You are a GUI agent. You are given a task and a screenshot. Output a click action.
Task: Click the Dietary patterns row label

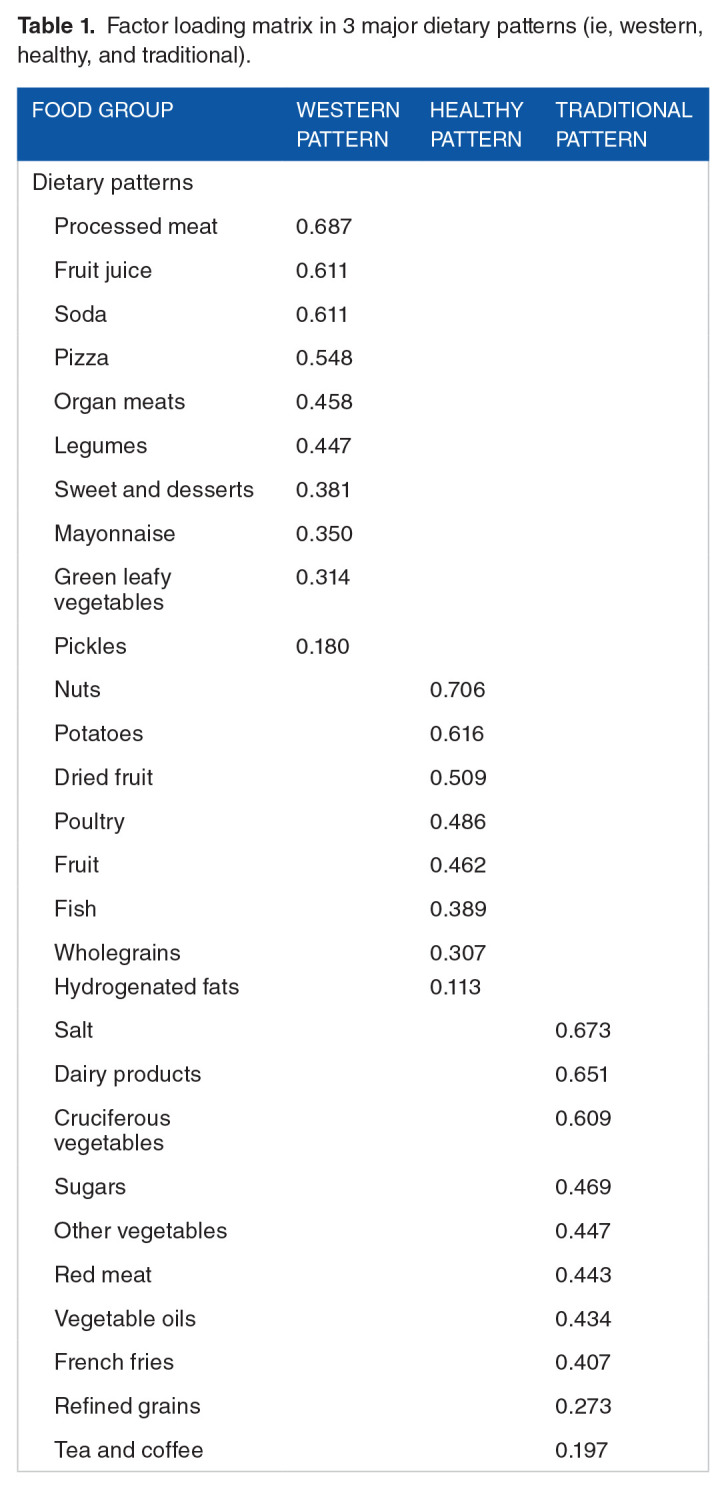(x=113, y=182)
